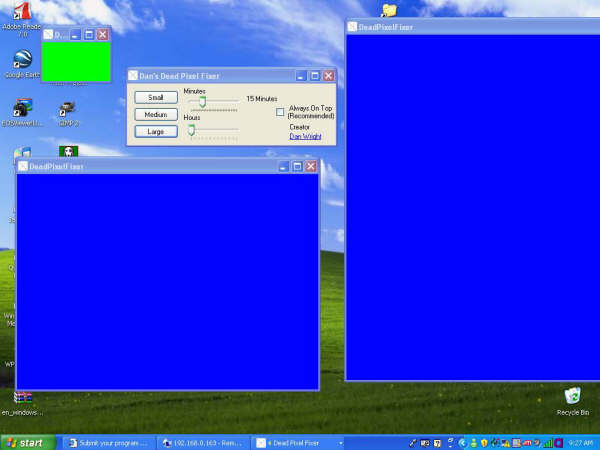Viewport: 600px width, 450px height.
Task: Minimize the middle blue DeadPixelFixer window
Action: click(283, 166)
